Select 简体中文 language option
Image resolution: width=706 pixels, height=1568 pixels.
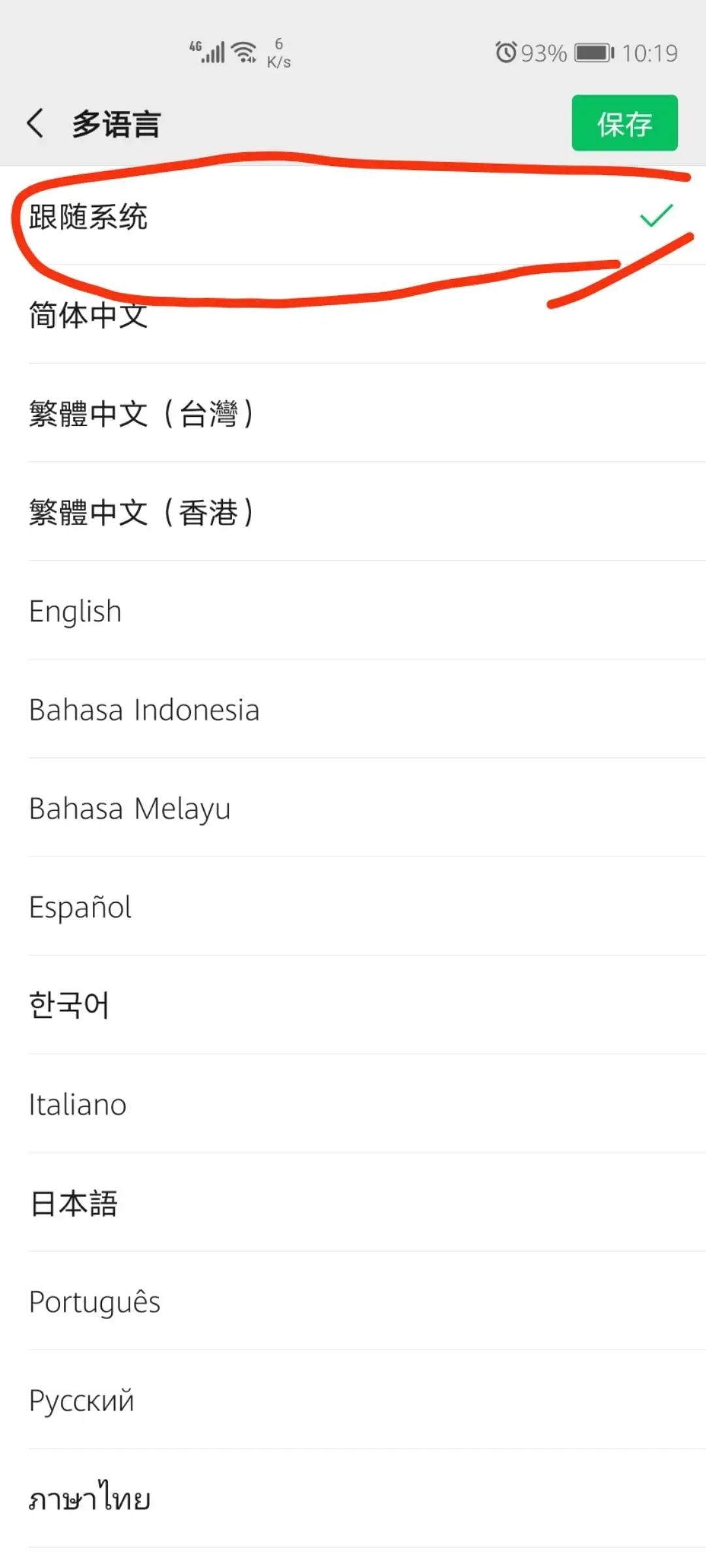353,315
